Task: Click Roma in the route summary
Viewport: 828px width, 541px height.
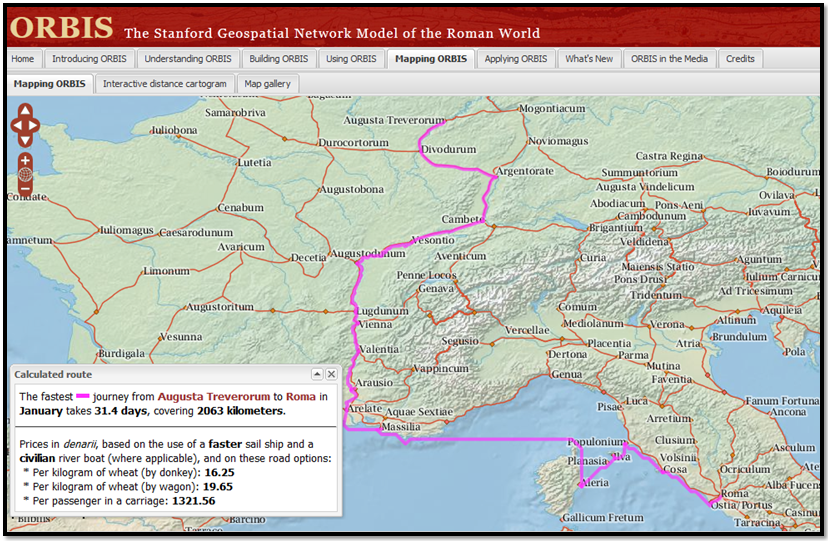Action: point(300,396)
